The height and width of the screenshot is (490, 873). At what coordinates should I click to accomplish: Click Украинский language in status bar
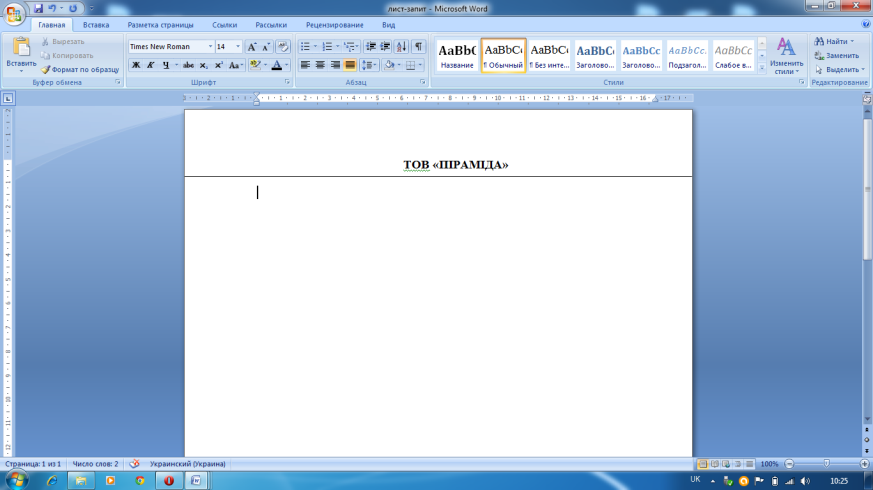(187, 464)
